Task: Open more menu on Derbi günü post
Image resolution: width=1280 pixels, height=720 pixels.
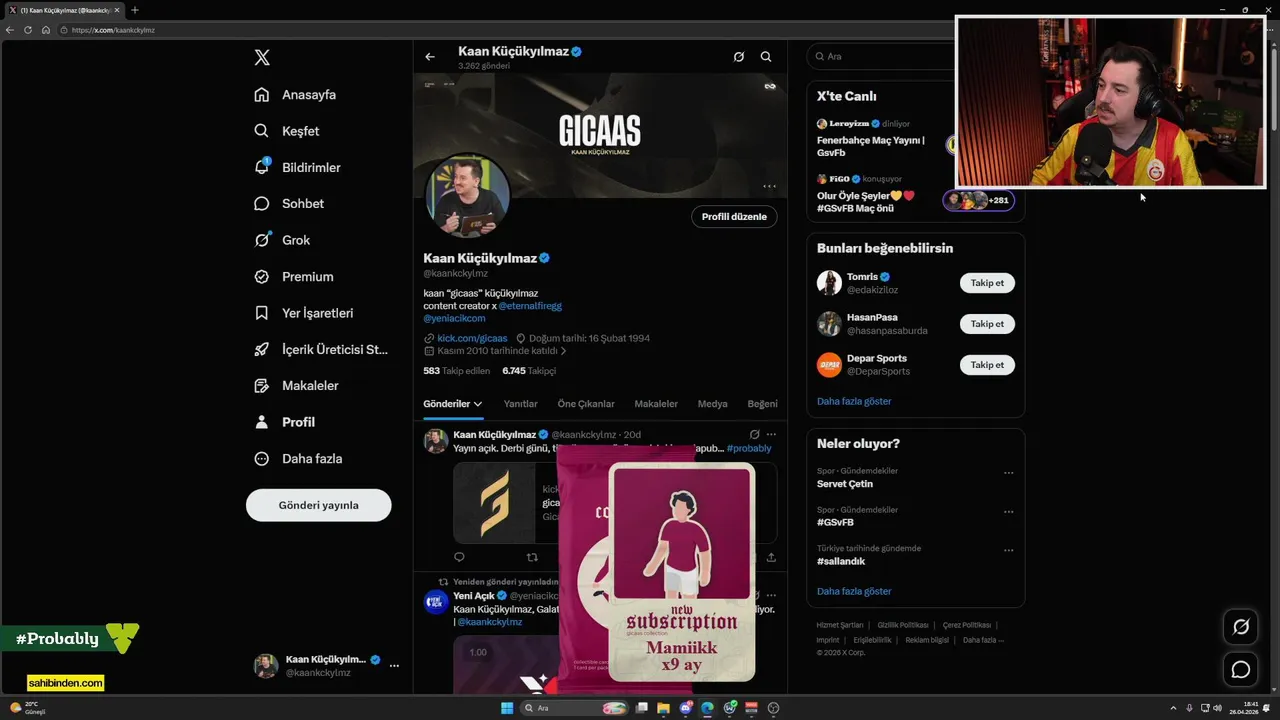Action: click(771, 435)
